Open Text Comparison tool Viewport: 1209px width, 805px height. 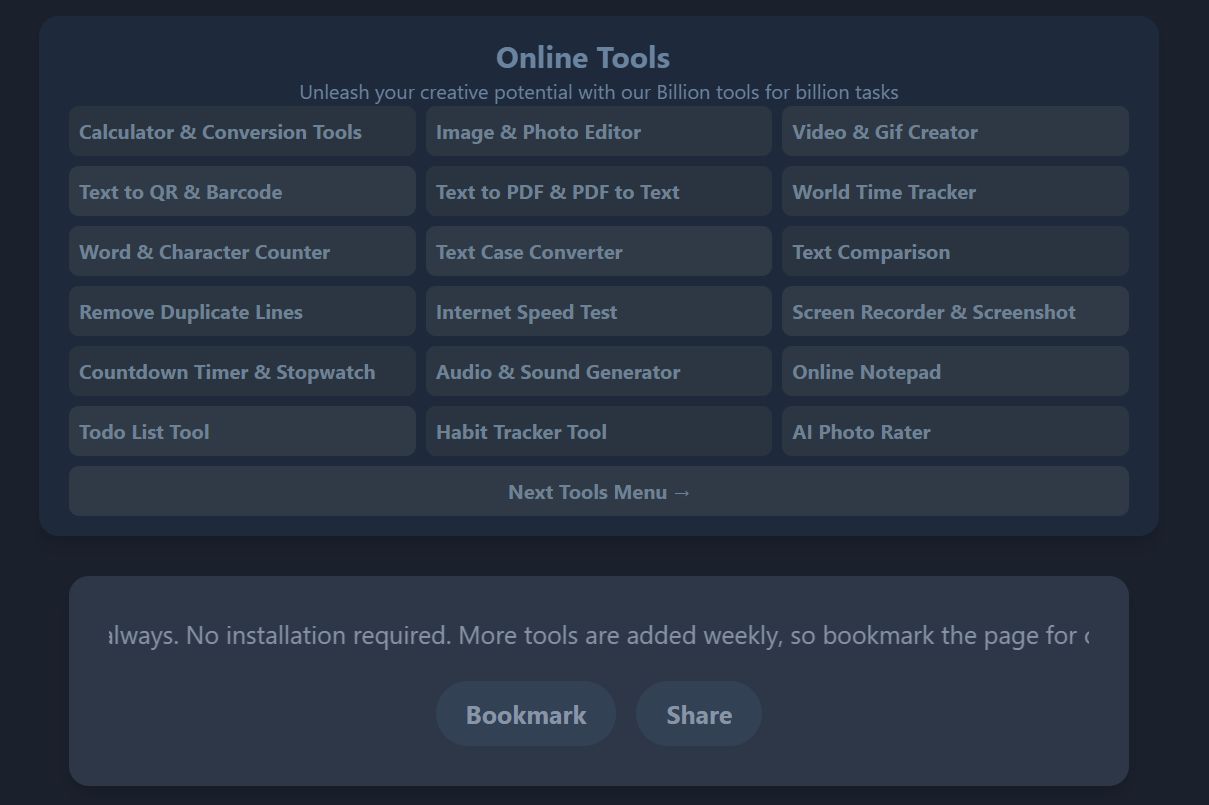pos(954,252)
